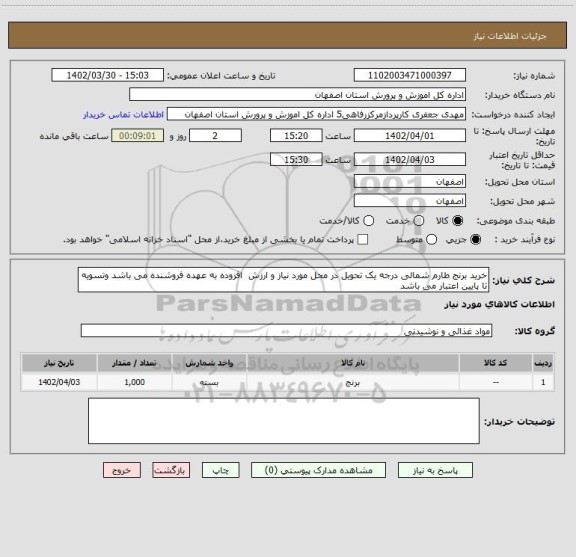Click the برنج item name cell
The width and height of the screenshot is (576, 557).
coord(353,382)
